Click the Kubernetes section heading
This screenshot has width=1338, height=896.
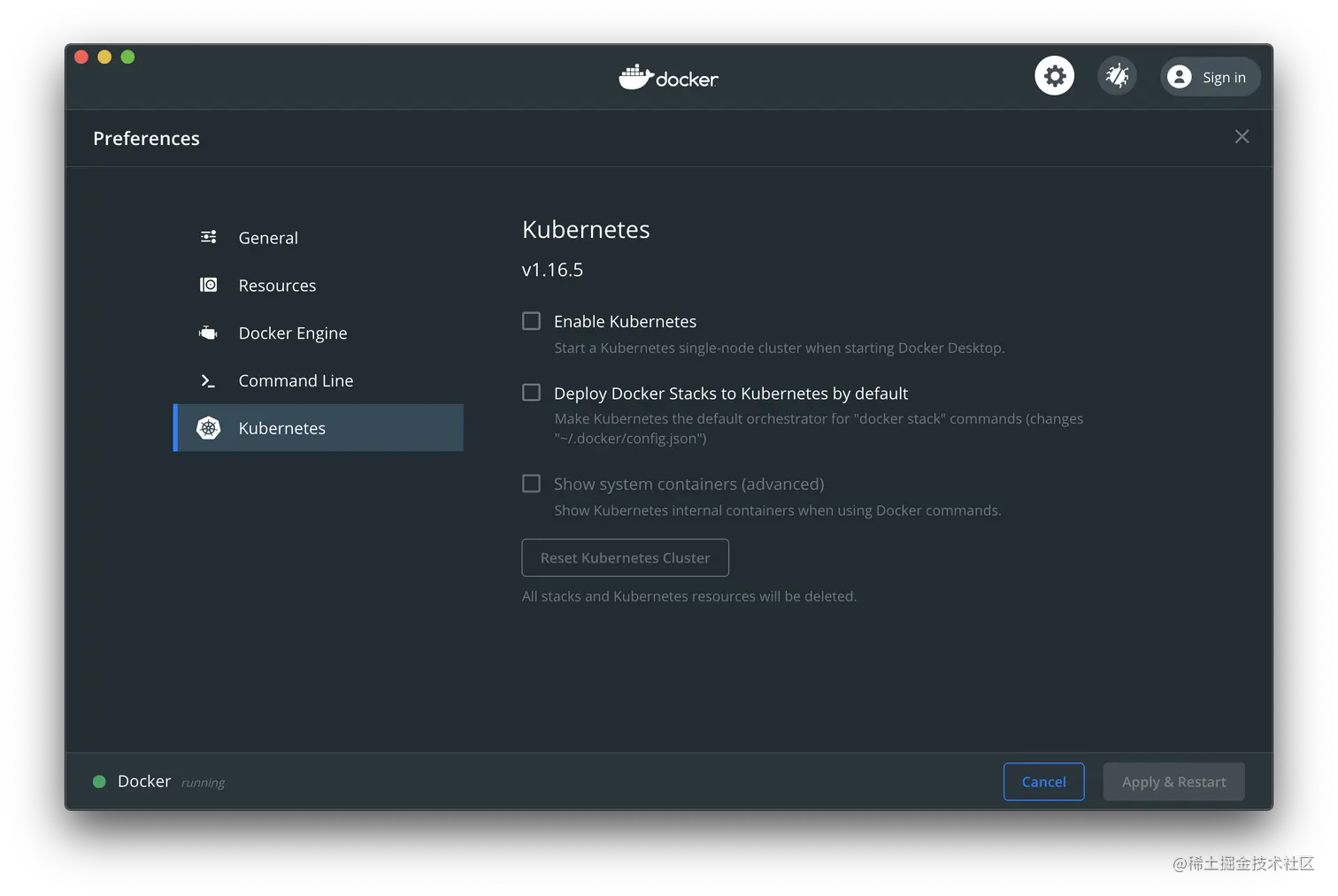point(586,230)
